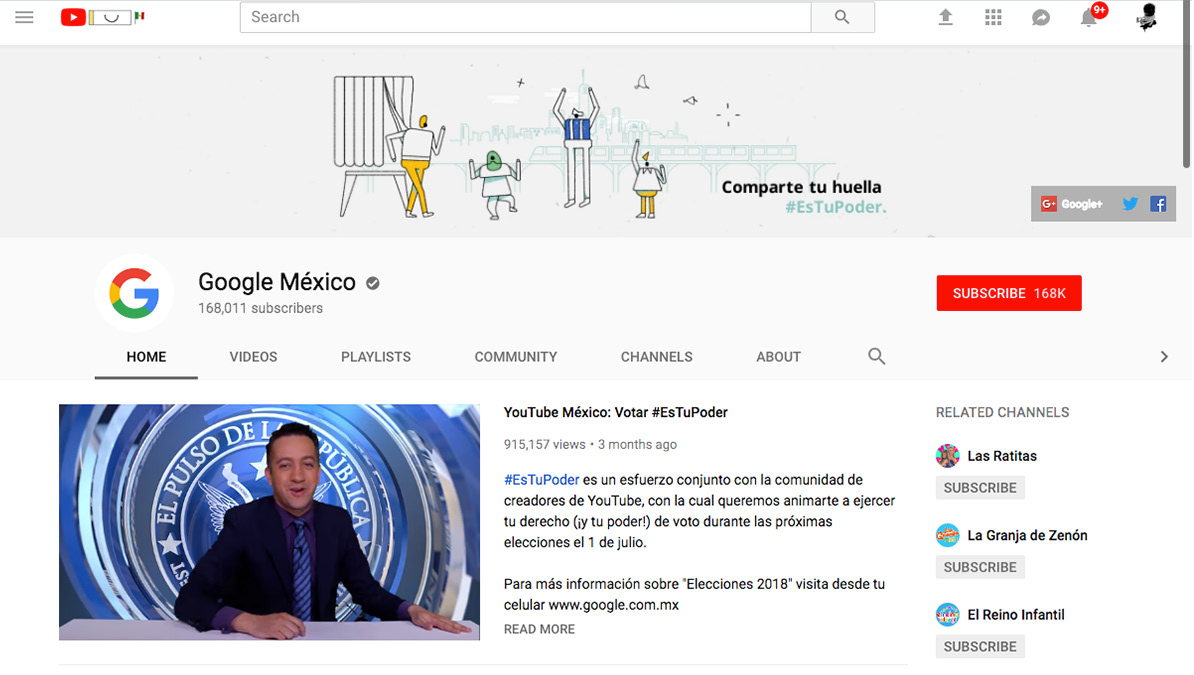Show more tabs with right chevron
1194x675 pixels.
[1164, 357]
